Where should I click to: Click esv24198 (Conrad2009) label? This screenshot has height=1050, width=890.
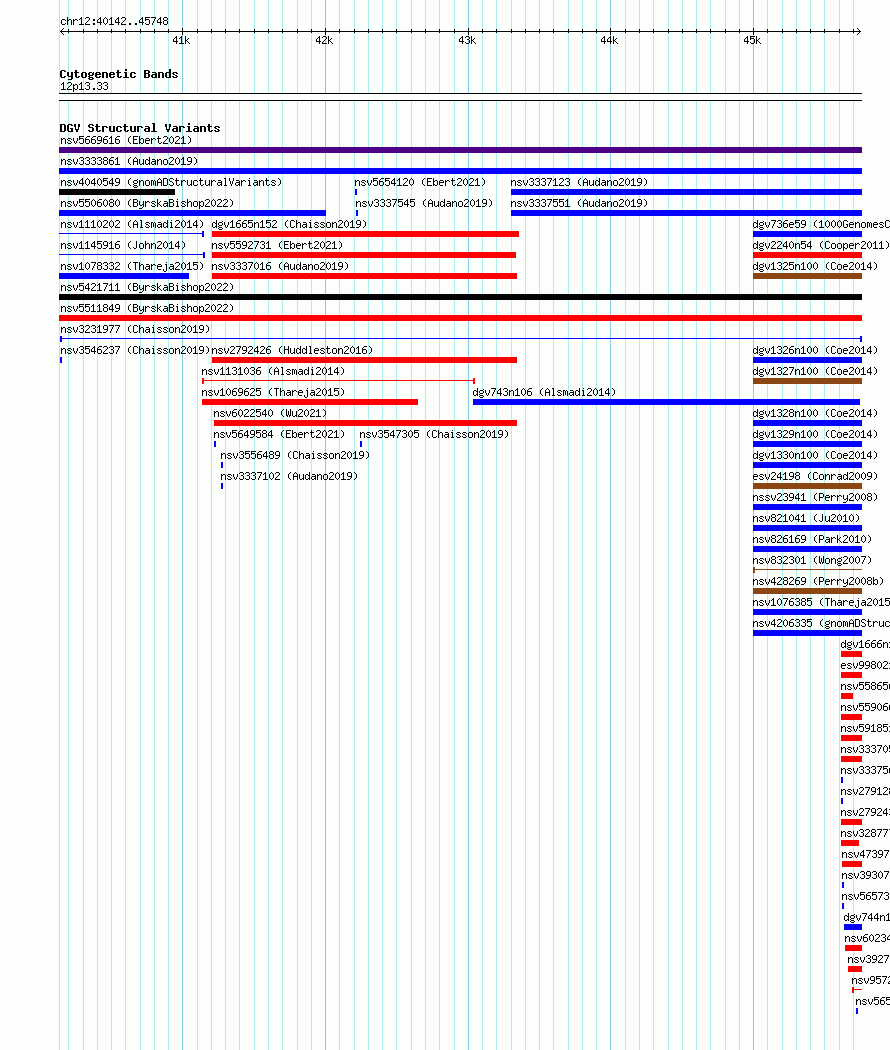[815, 476]
